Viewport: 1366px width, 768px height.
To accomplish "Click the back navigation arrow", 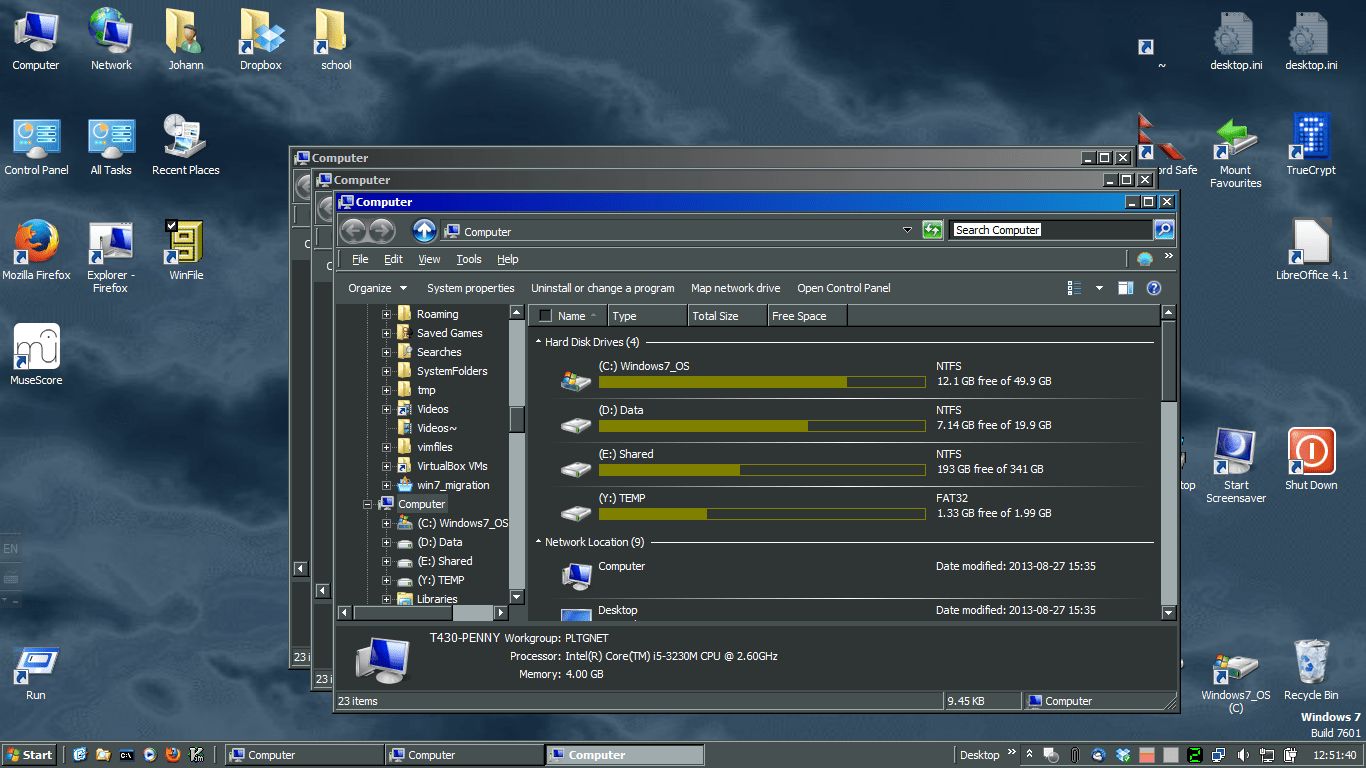I will pos(352,229).
